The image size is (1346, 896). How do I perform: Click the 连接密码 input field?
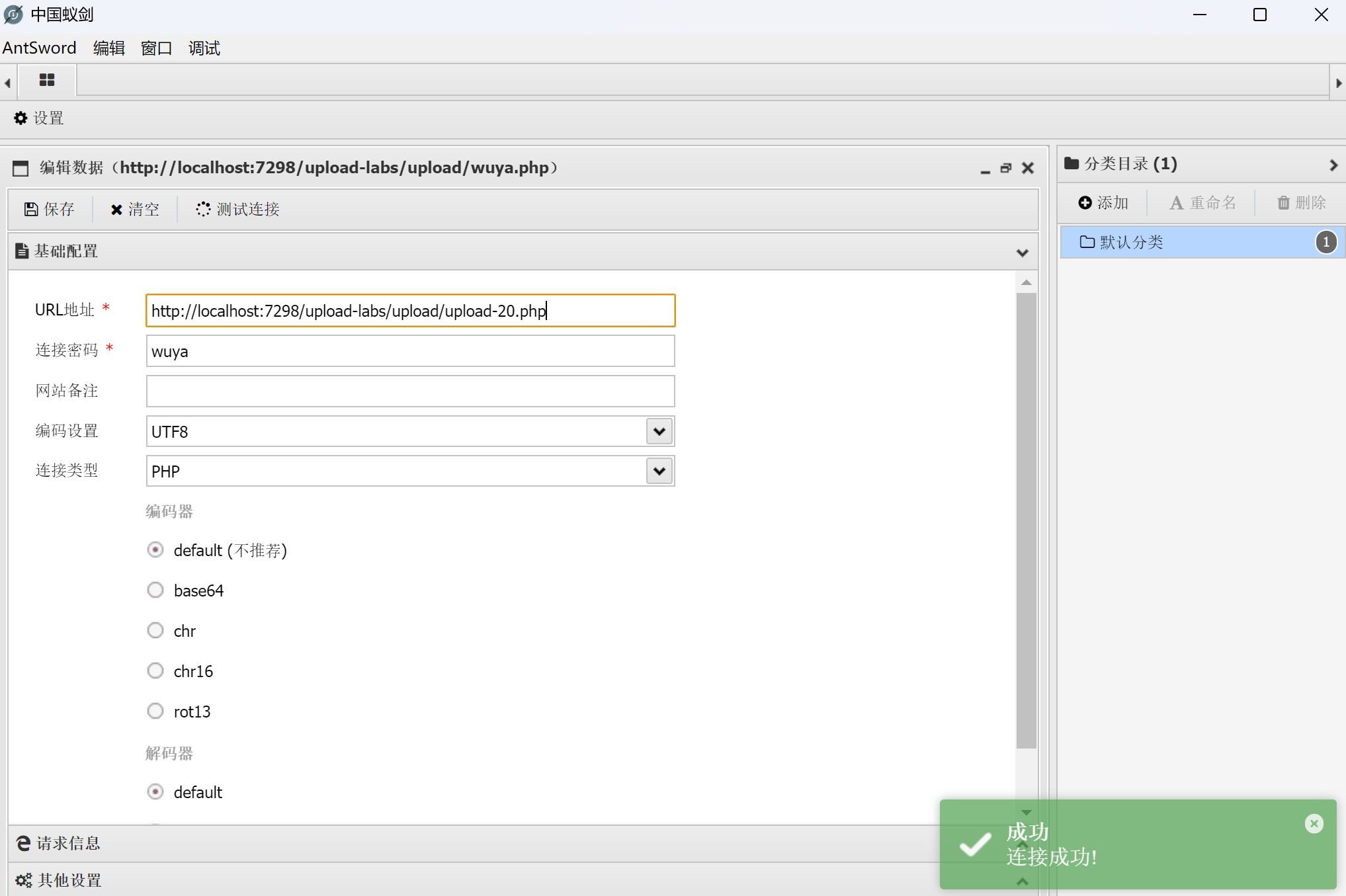point(410,351)
